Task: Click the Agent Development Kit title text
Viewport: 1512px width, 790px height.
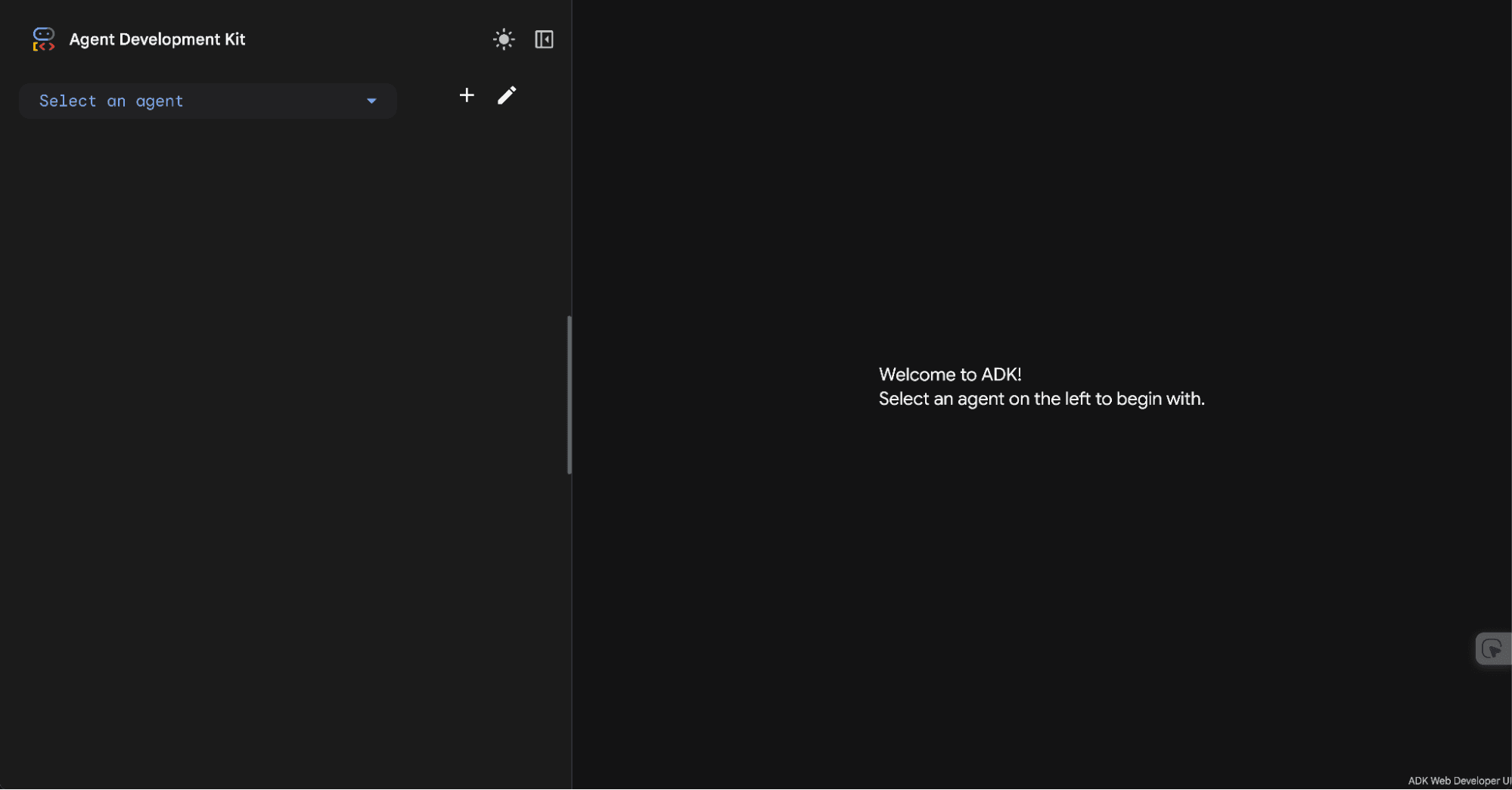Action: 157,39
